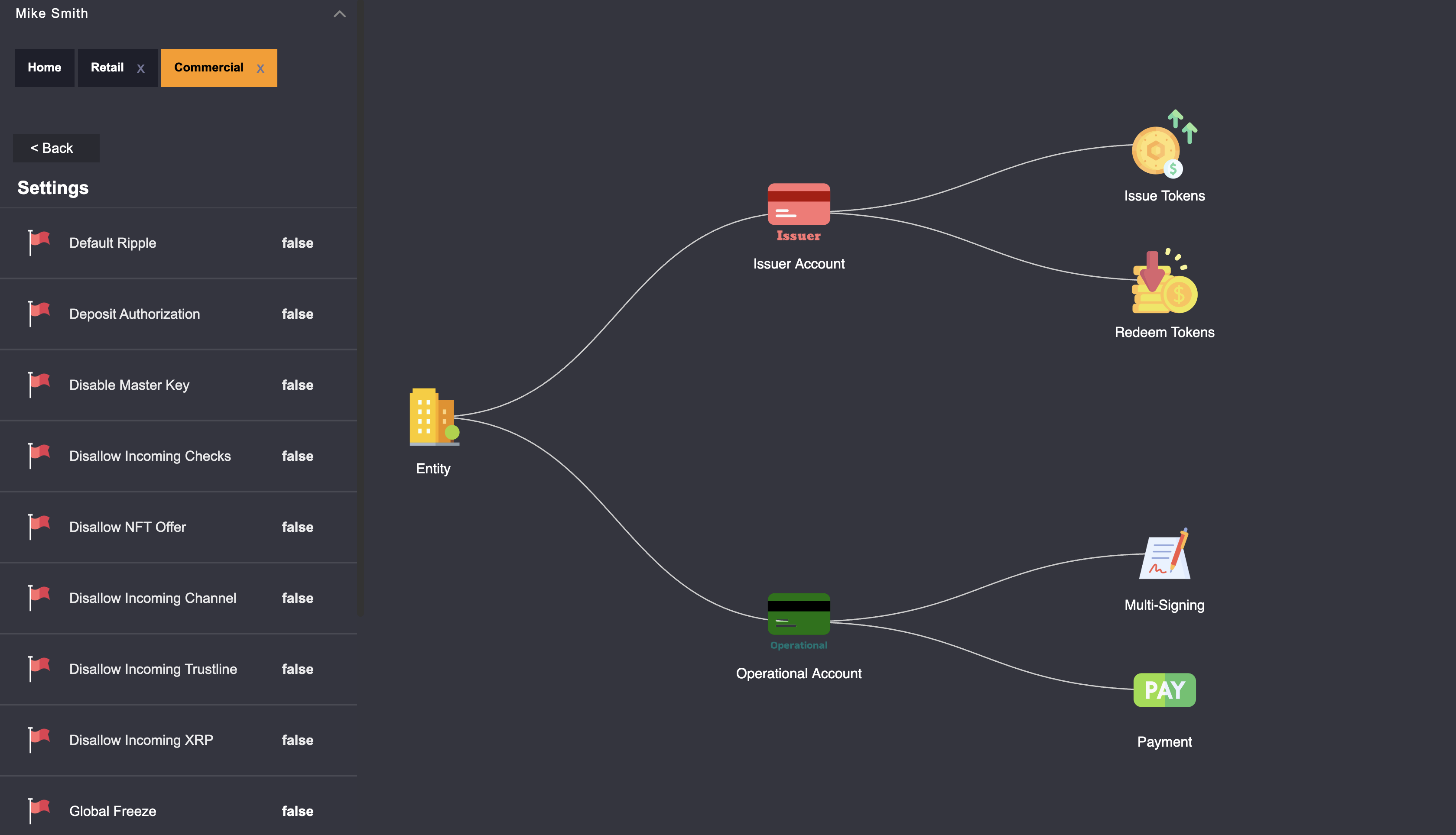Toggle the Disable Master Key false value

click(297, 385)
